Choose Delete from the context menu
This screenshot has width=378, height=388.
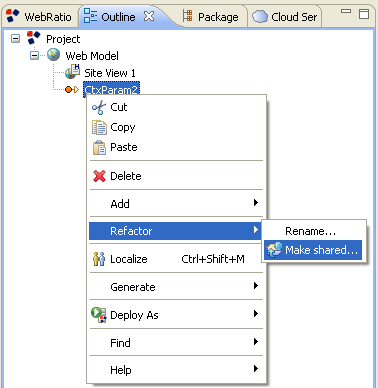tap(176, 176)
